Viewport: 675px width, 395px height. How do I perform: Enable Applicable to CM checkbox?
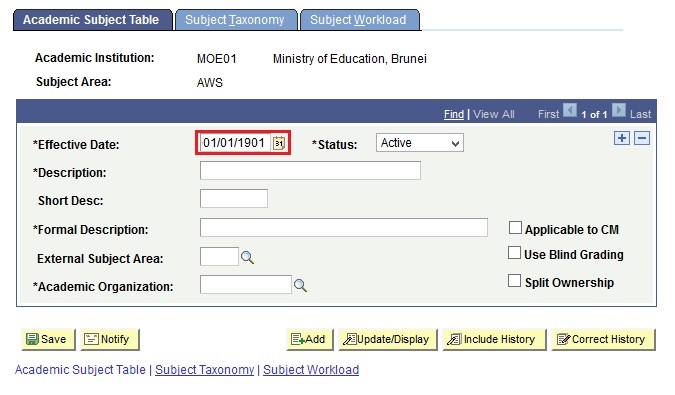515,228
